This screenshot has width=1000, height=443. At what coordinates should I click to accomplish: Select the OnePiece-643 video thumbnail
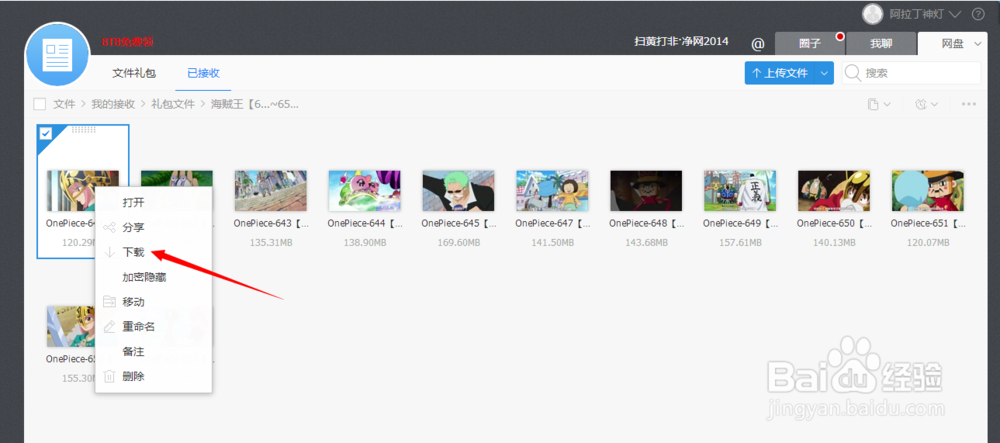pos(270,191)
